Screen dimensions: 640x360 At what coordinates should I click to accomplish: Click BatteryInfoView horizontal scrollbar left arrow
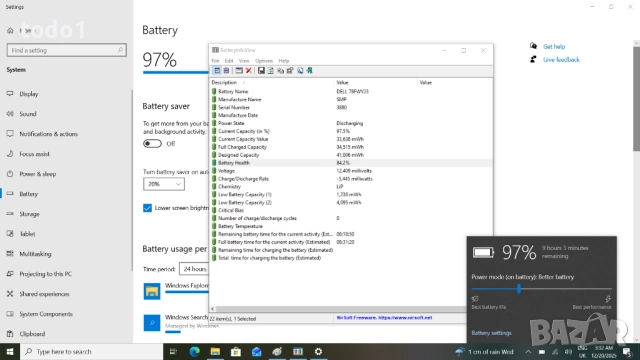click(212, 309)
